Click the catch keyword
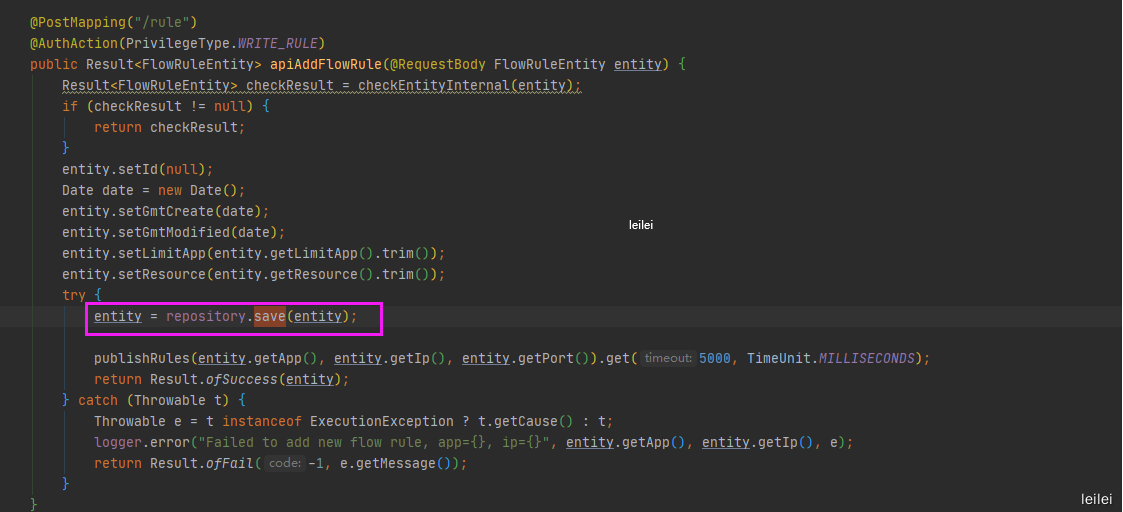The height and width of the screenshot is (512, 1123). [98, 400]
